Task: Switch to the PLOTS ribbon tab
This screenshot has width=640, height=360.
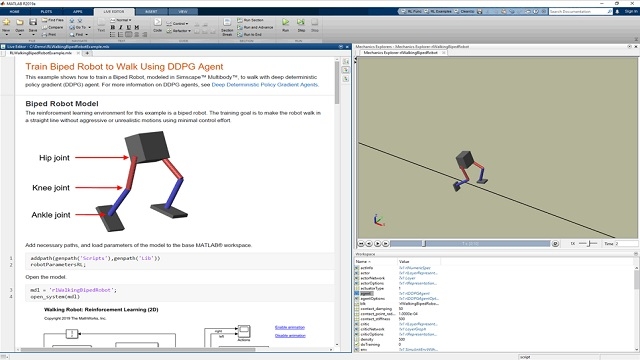Action: click(x=46, y=11)
